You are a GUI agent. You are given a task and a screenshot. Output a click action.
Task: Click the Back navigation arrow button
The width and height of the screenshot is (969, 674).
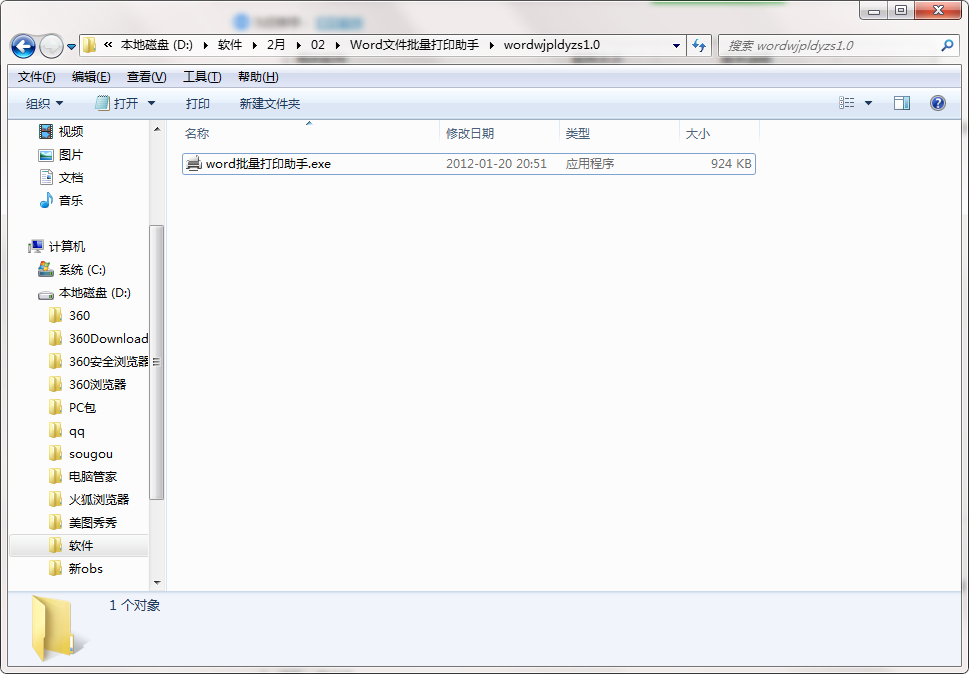point(23,46)
